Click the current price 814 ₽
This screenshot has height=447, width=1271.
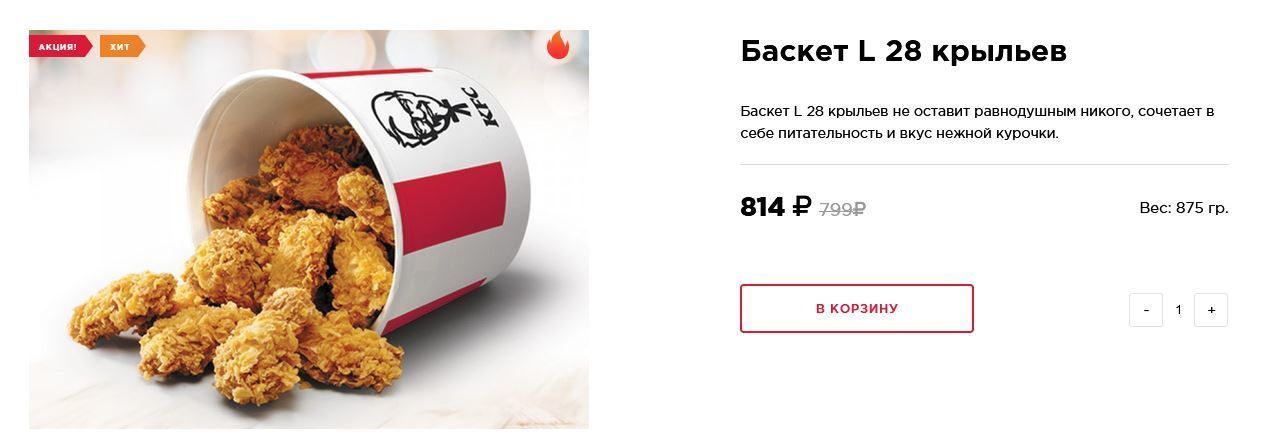coord(776,207)
